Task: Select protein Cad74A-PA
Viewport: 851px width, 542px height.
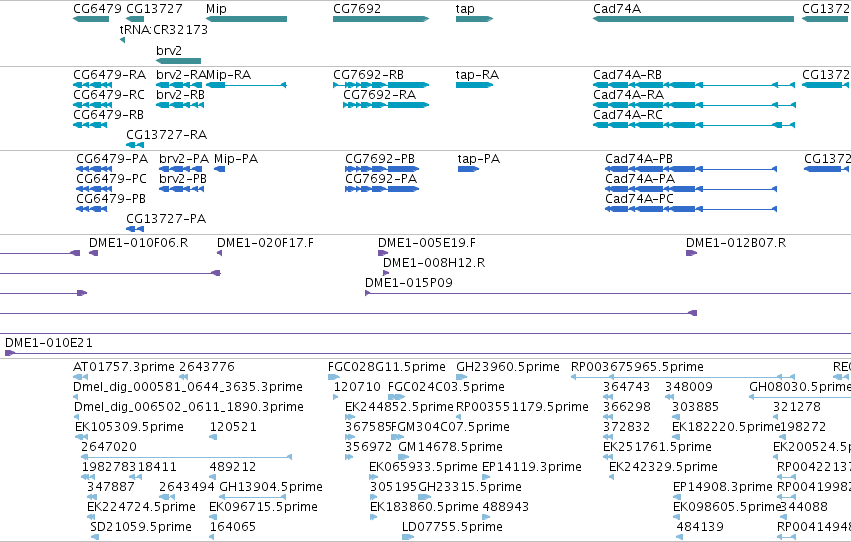Action: click(691, 189)
